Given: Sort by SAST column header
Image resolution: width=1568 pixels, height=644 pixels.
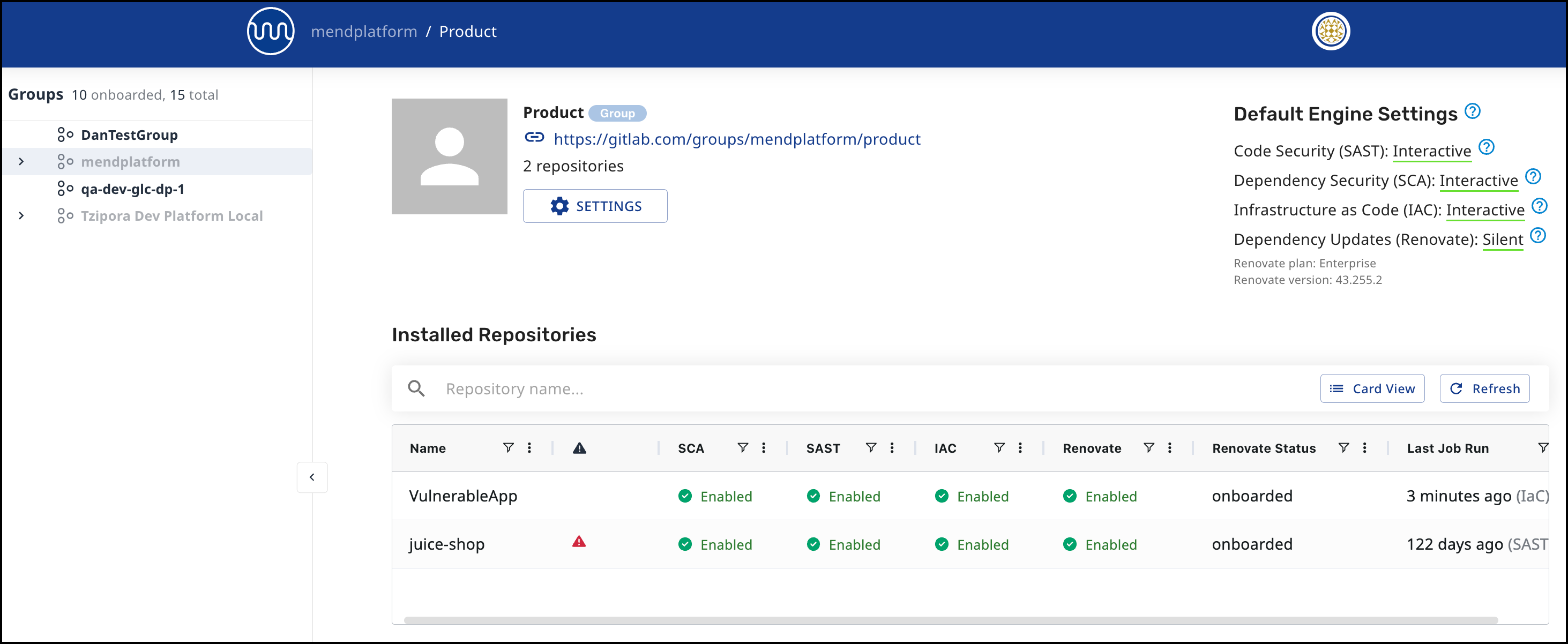Looking at the screenshot, I should (823, 448).
